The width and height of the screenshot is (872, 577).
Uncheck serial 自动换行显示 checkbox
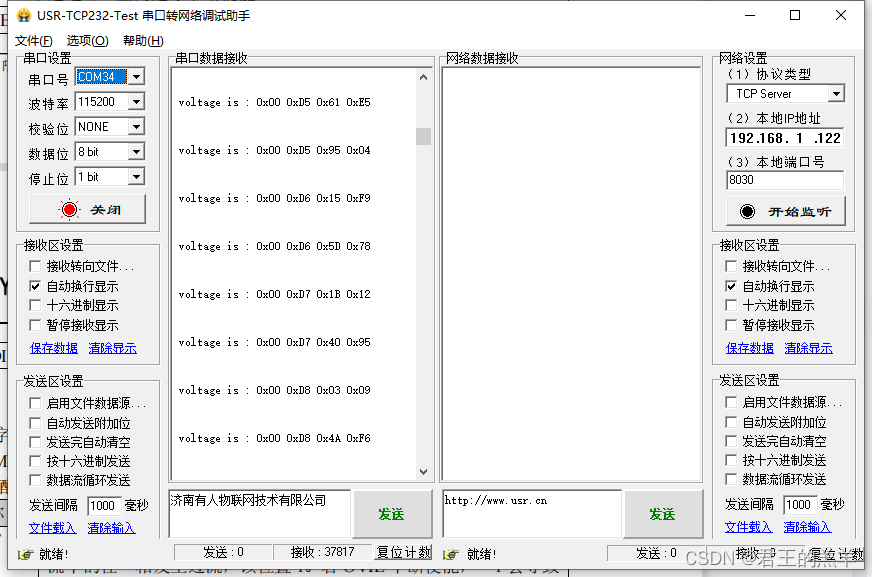point(35,286)
